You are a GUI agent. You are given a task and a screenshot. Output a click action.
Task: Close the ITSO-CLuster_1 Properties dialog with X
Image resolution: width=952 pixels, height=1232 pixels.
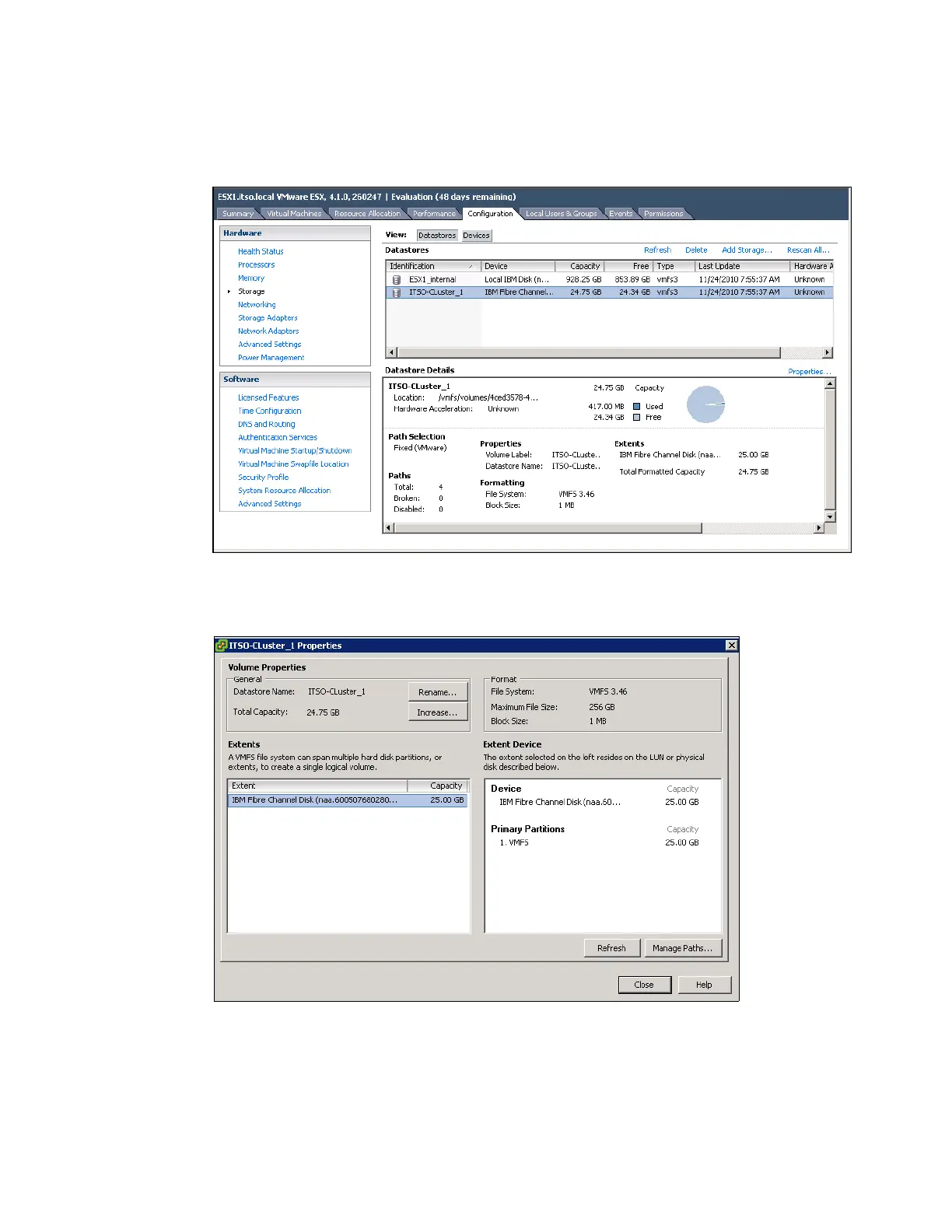pos(731,646)
